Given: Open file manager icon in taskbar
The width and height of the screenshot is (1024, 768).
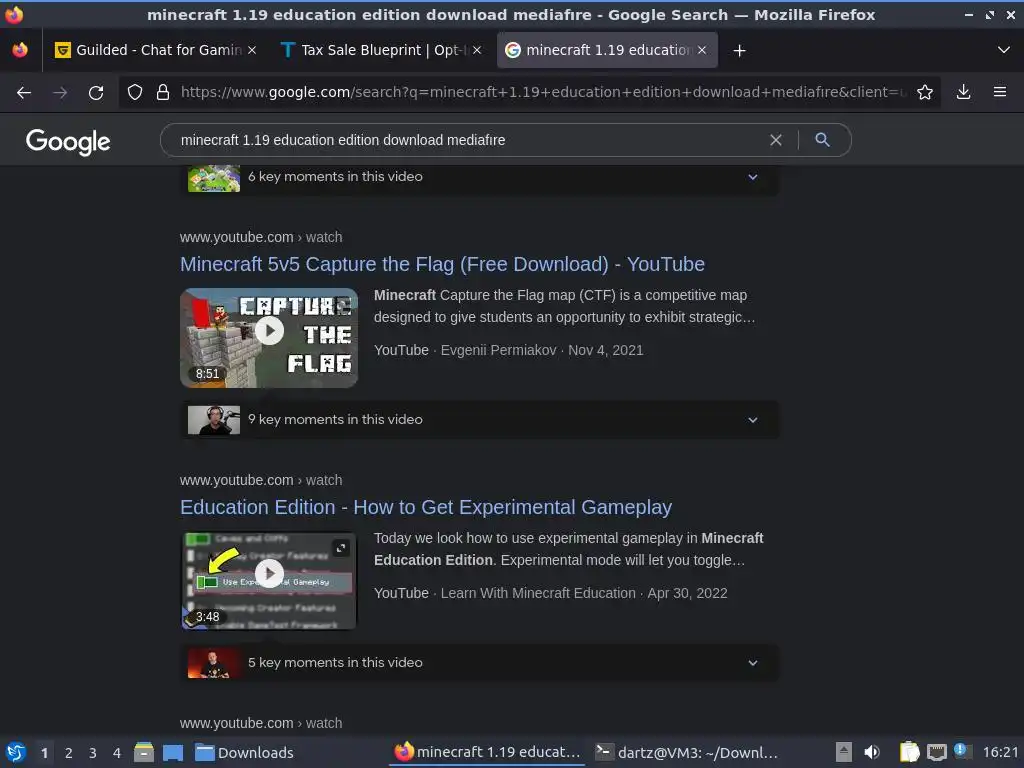Looking at the screenshot, I should pos(144,752).
